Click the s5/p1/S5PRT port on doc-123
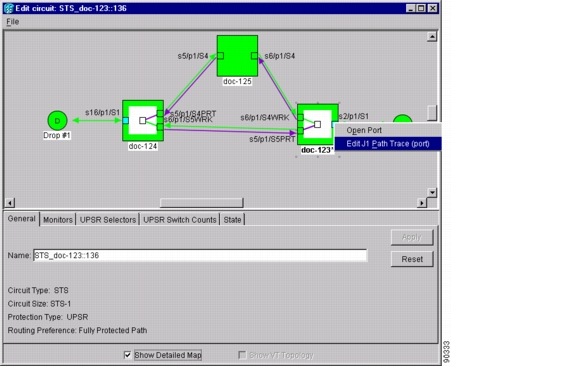The image size is (576, 389). (x=300, y=131)
